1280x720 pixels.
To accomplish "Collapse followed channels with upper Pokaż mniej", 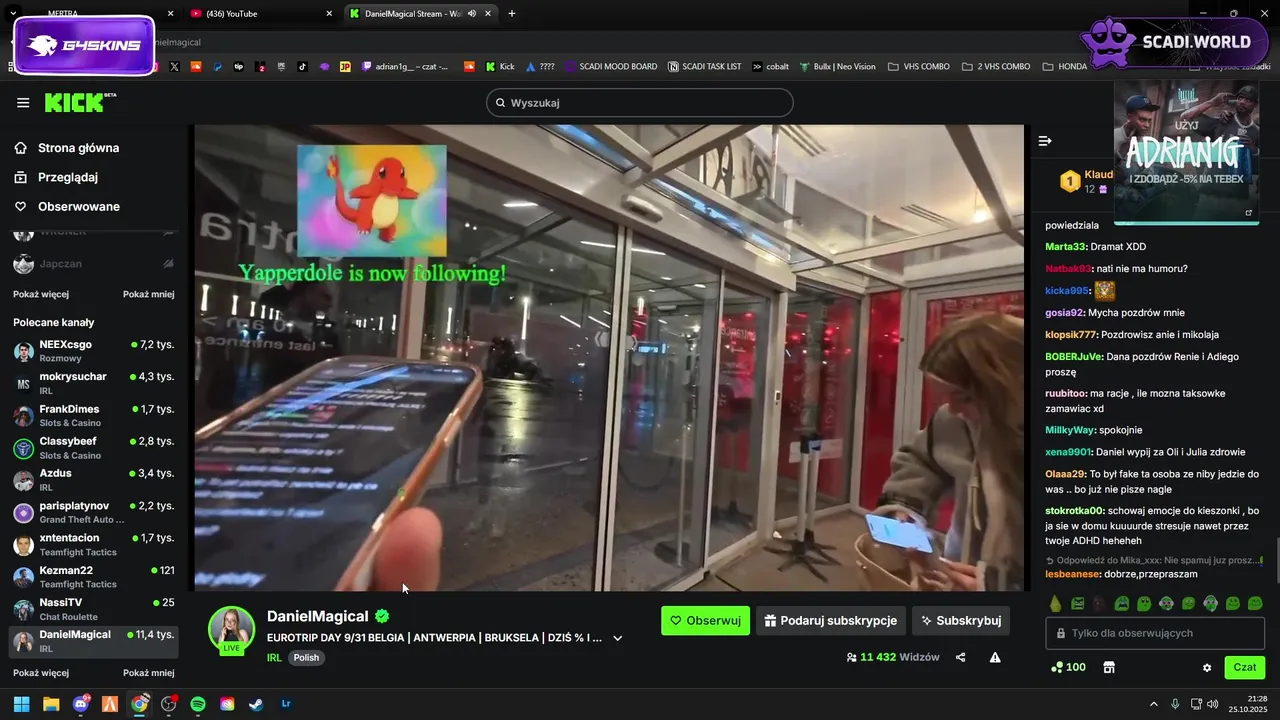I will (149, 294).
